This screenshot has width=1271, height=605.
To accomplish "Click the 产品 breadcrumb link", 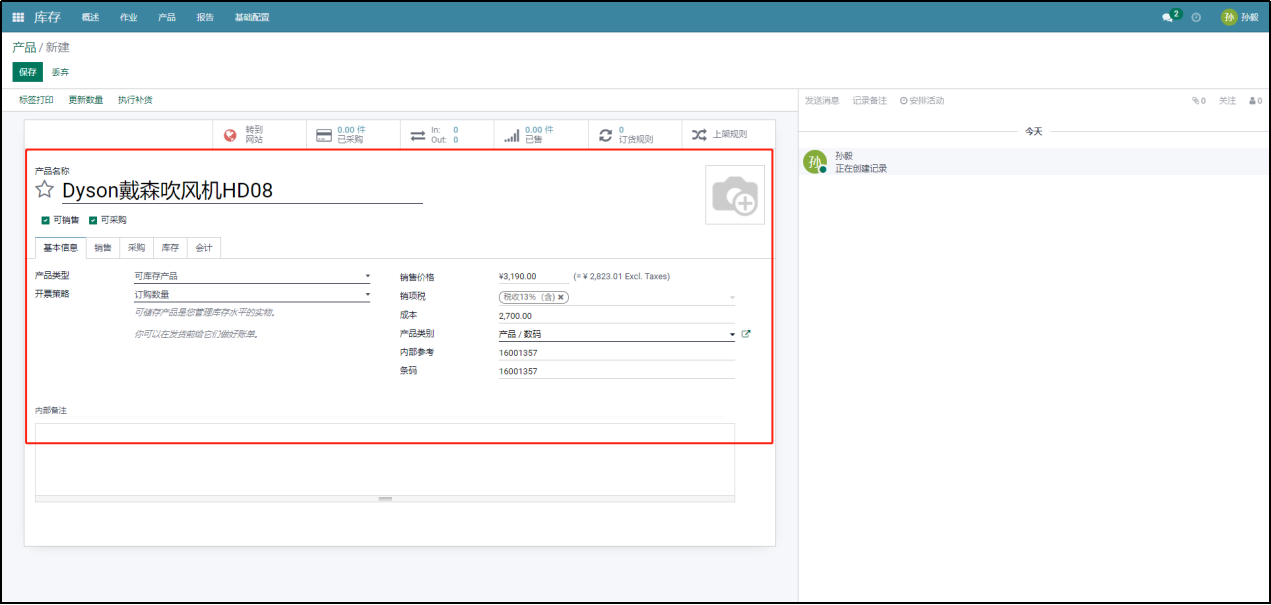I will 24,47.
